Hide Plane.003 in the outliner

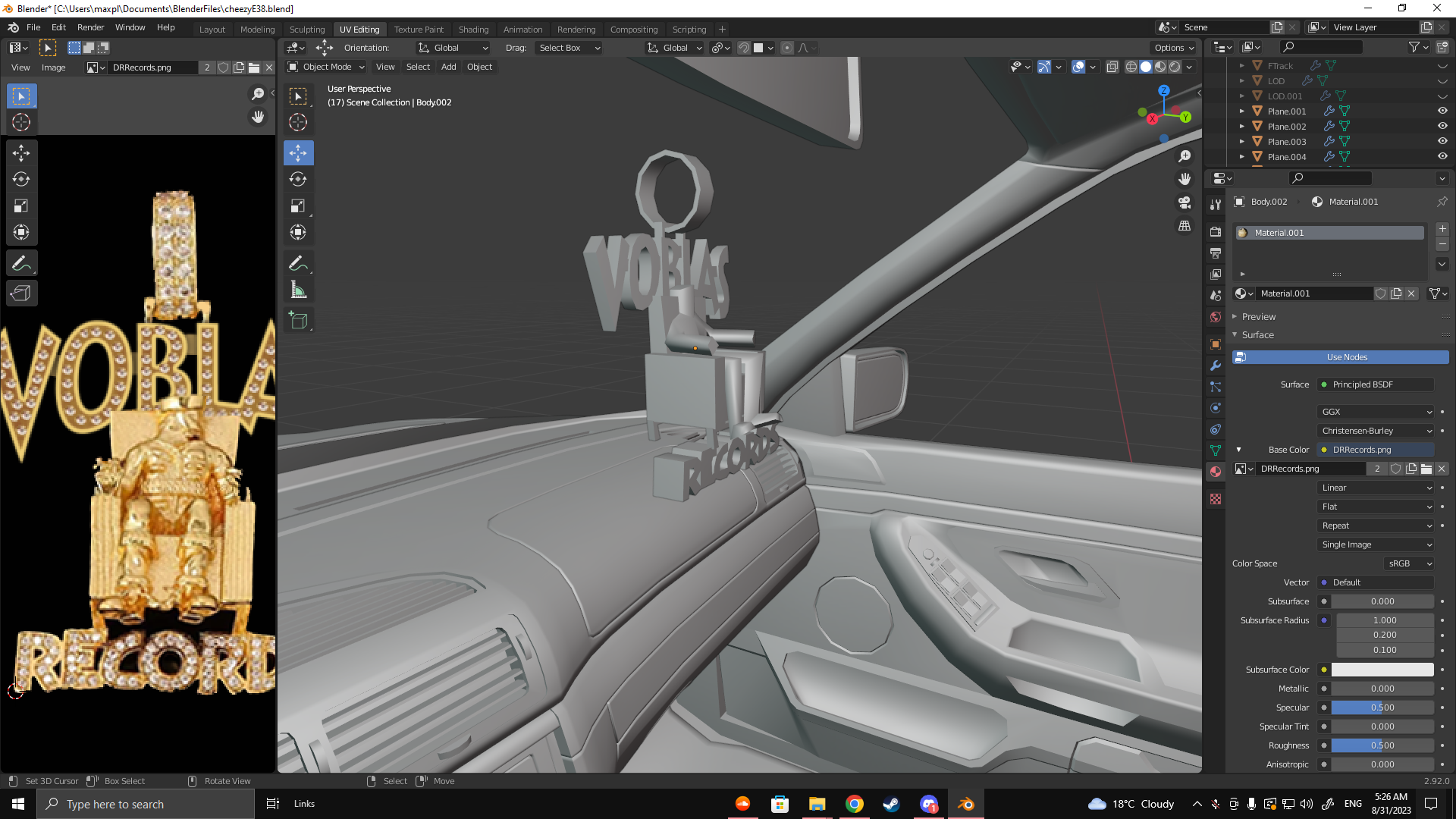(x=1442, y=141)
